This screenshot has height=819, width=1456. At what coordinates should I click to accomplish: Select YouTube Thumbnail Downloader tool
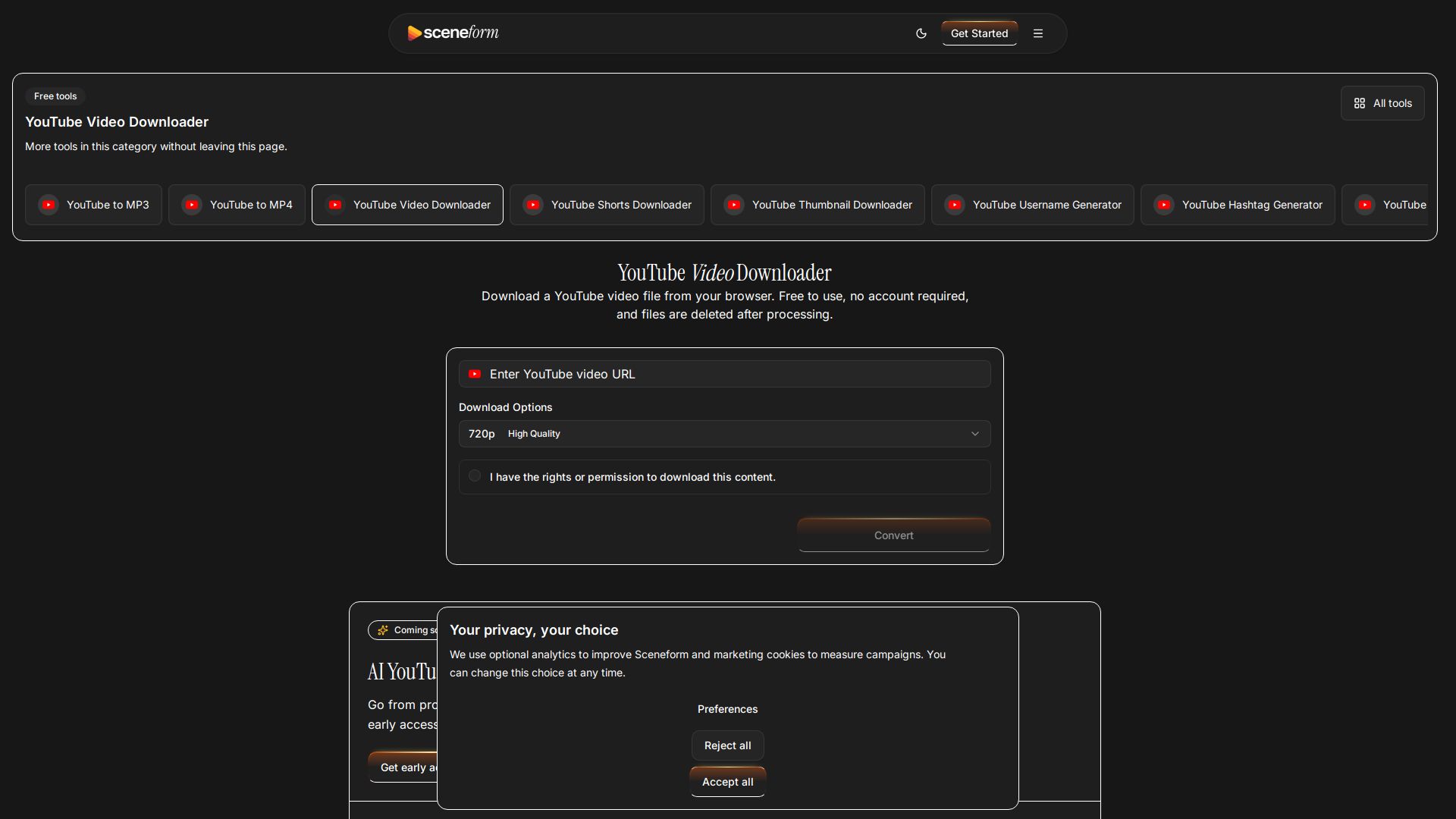[x=817, y=205]
